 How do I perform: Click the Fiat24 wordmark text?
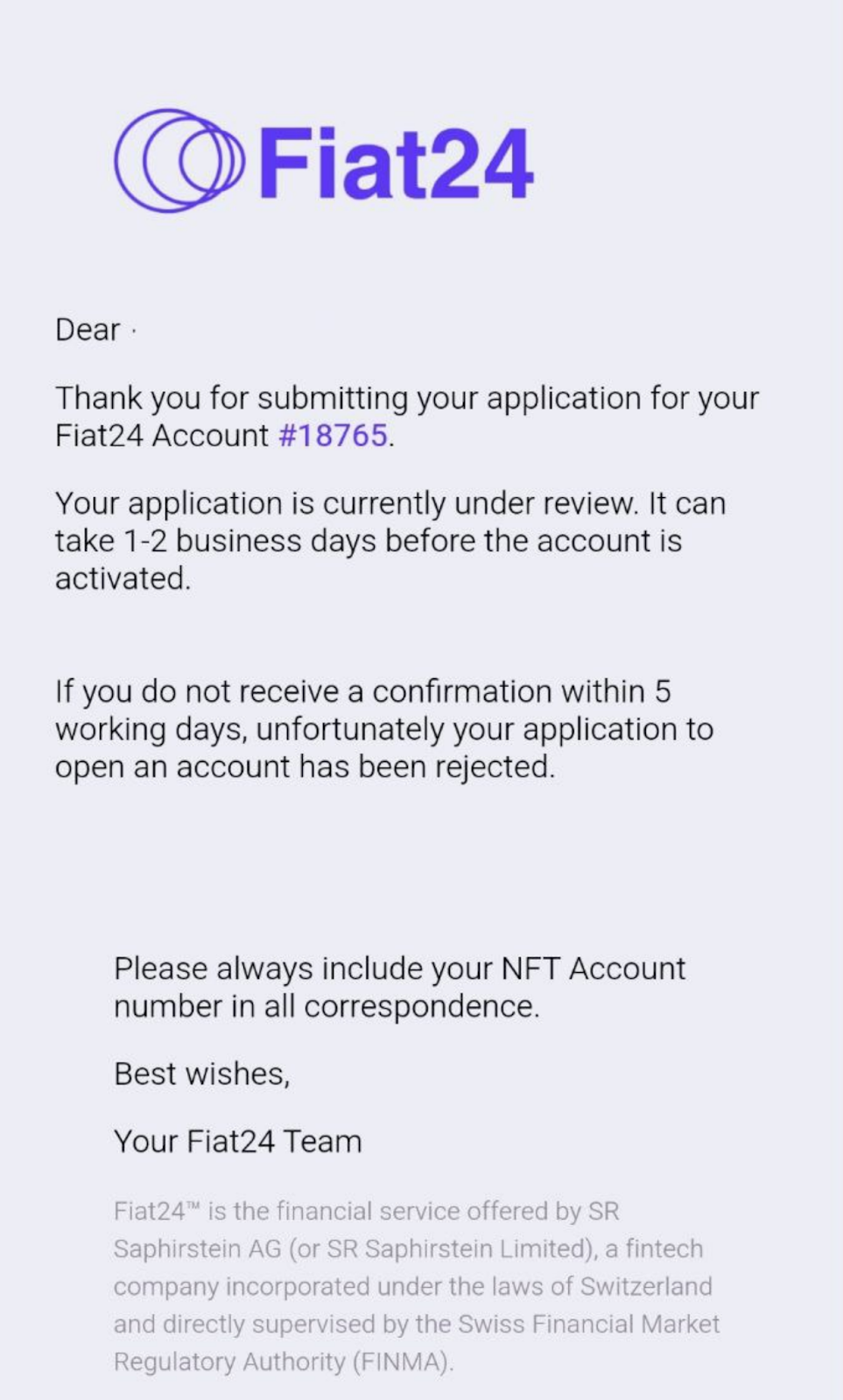396,164
